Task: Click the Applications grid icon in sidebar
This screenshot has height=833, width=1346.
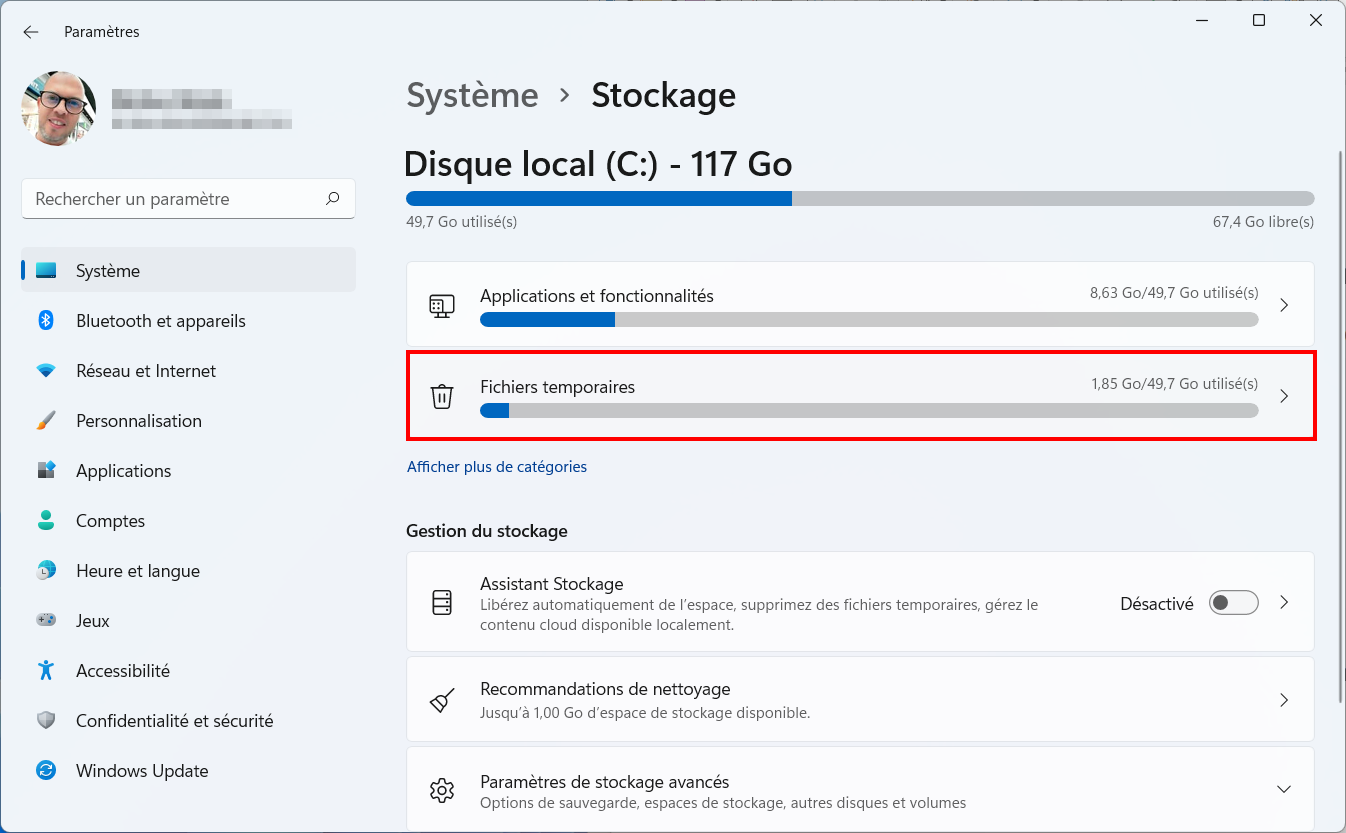Action: coord(46,470)
